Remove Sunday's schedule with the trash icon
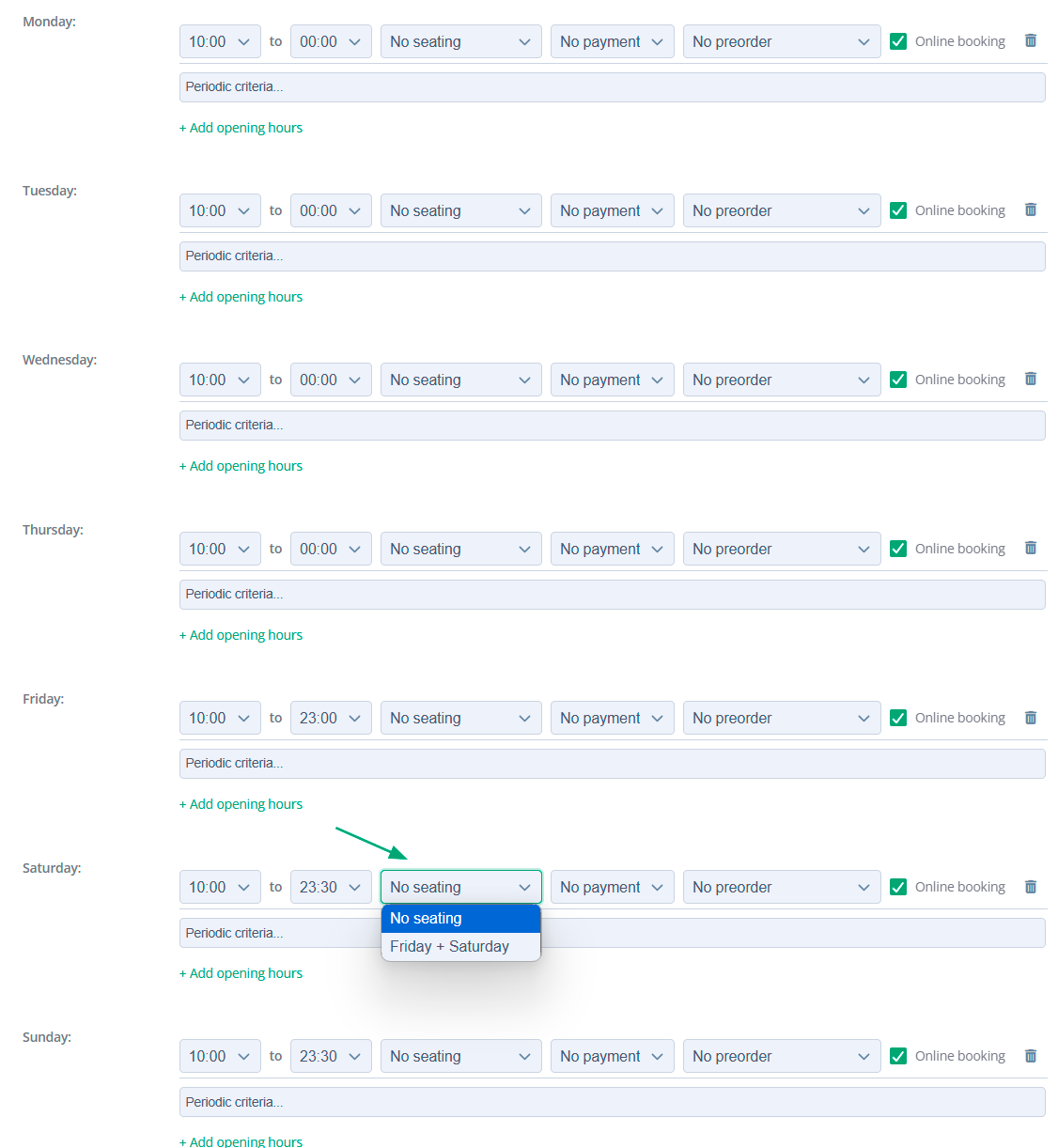This screenshot has width=1058, height=1148. 1031,1055
